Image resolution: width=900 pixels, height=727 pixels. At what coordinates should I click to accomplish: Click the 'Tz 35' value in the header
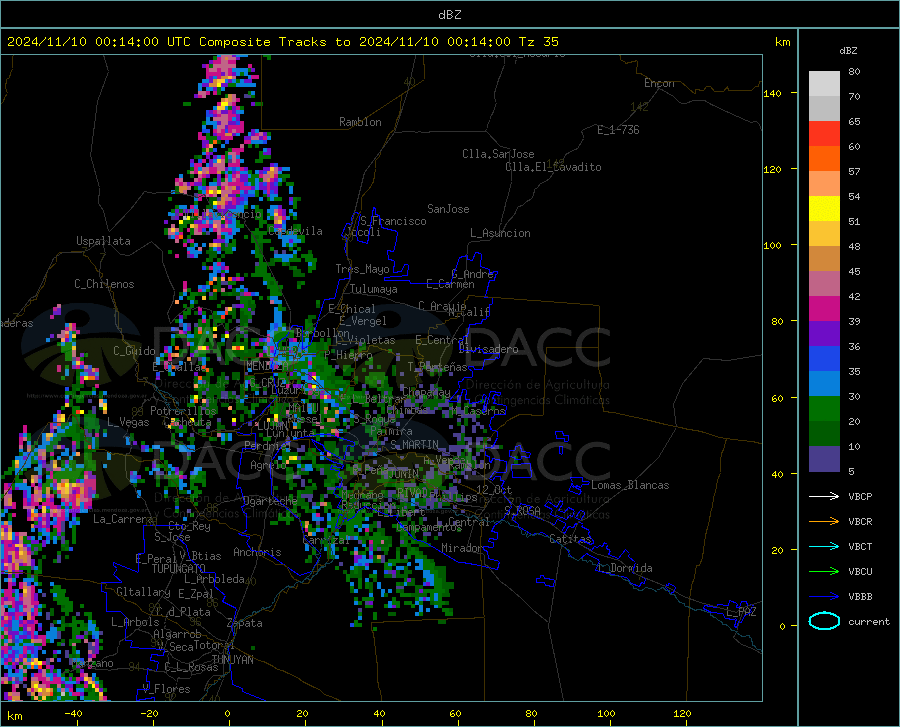point(538,42)
